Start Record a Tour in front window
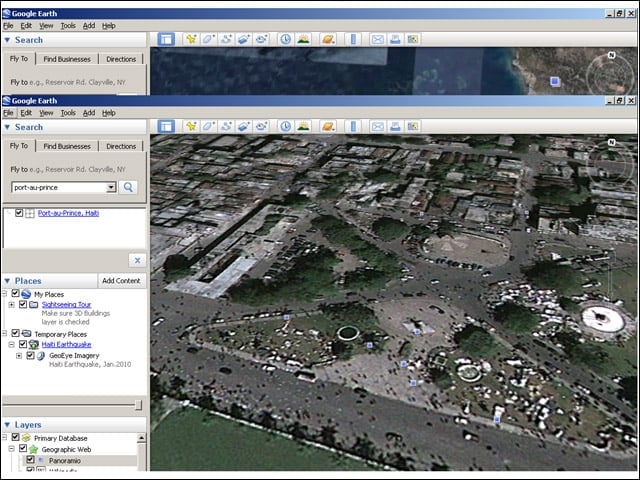This screenshot has width=640, height=480. [261, 127]
